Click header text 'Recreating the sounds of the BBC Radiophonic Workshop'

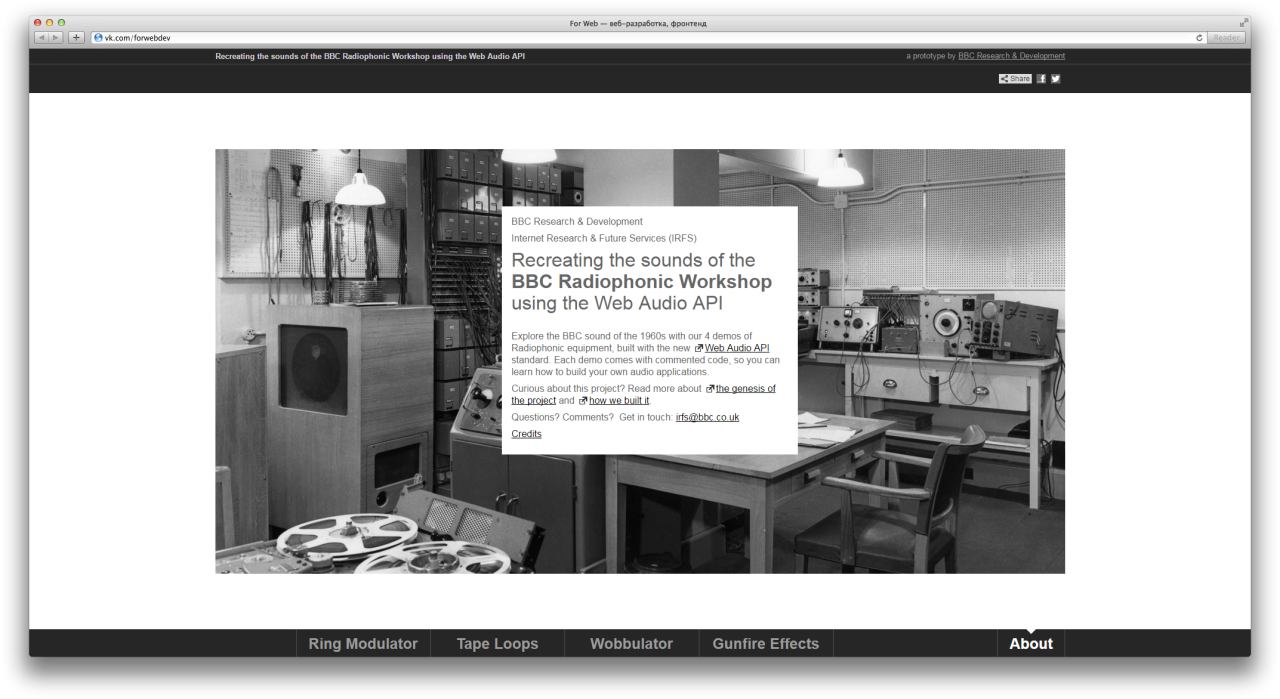370,56
